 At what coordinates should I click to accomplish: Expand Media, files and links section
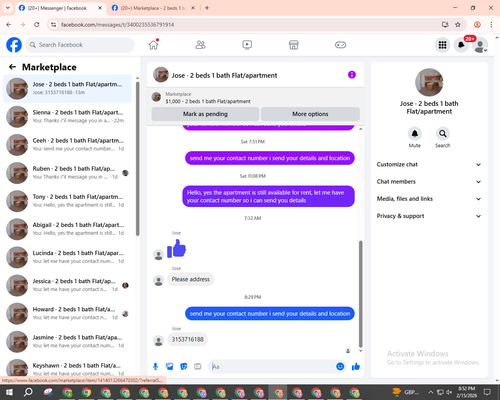(429, 199)
